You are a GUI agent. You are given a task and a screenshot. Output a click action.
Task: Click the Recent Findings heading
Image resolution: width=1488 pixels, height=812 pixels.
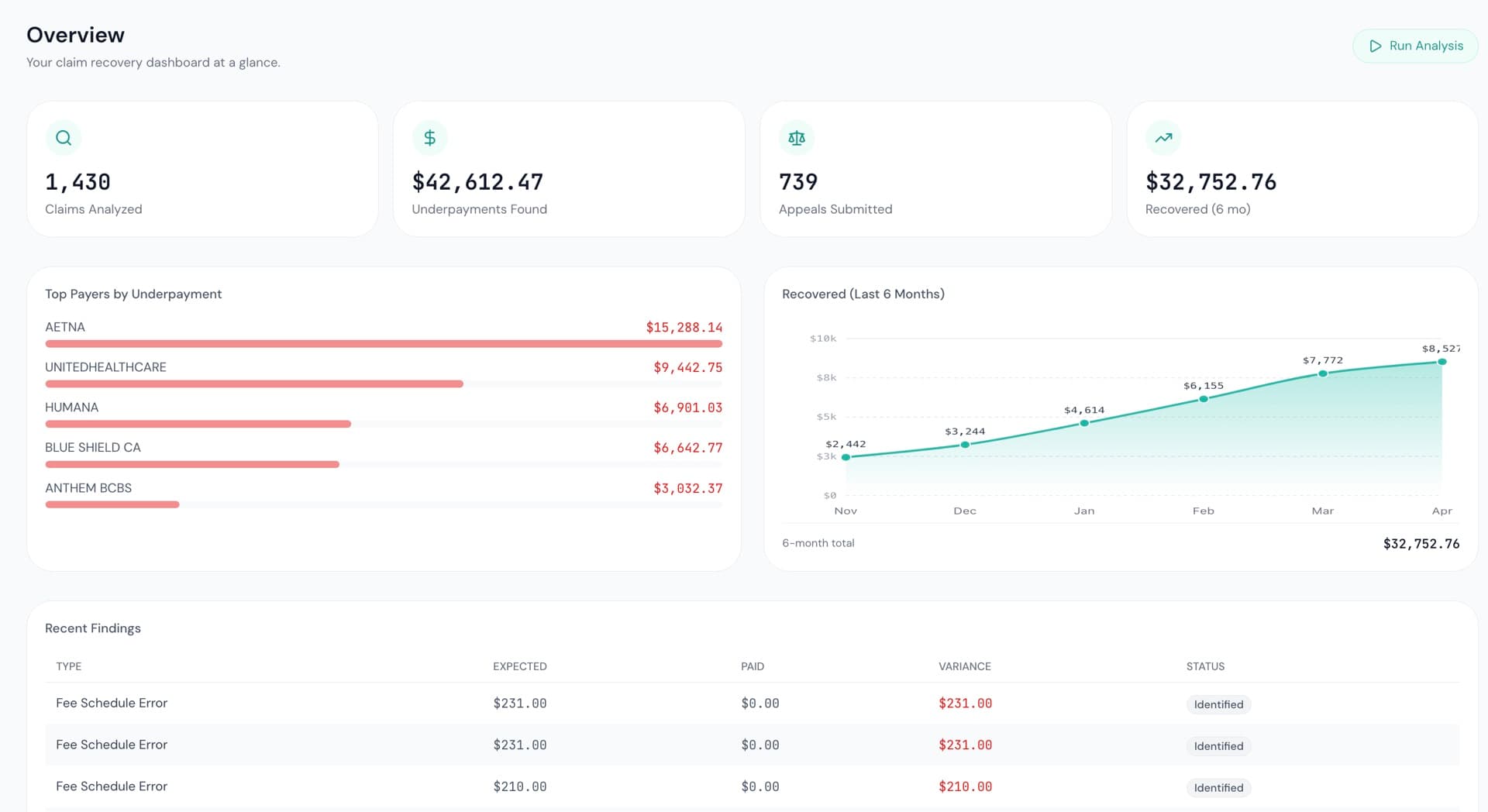point(93,628)
